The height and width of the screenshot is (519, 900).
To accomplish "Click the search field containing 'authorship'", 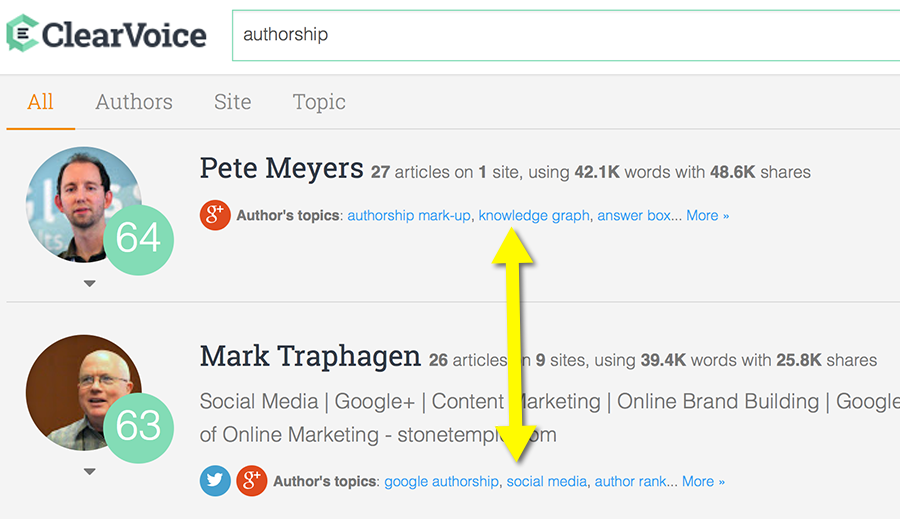I will (x=560, y=35).
